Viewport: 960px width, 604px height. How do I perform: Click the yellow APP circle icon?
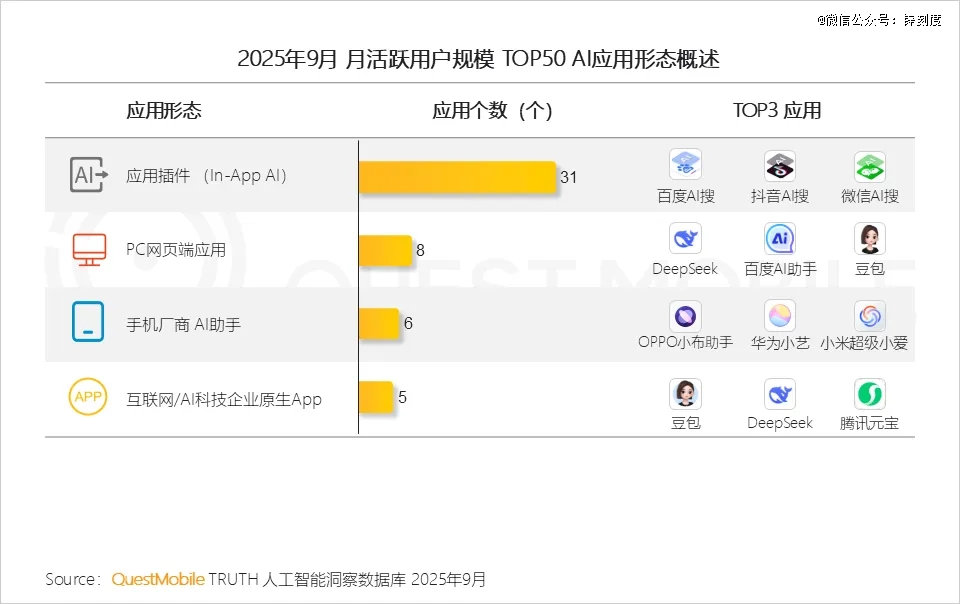(88, 398)
